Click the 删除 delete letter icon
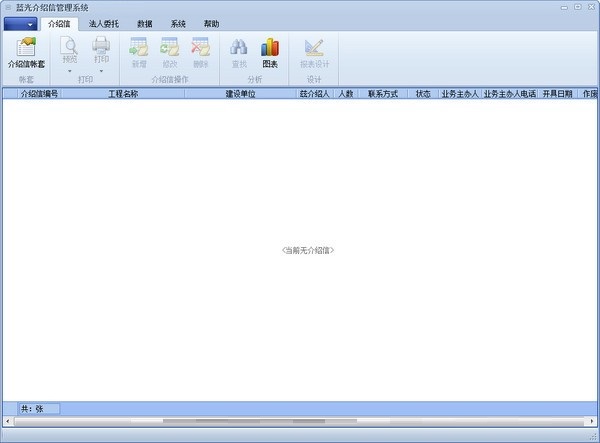The image size is (600, 443). click(200, 47)
